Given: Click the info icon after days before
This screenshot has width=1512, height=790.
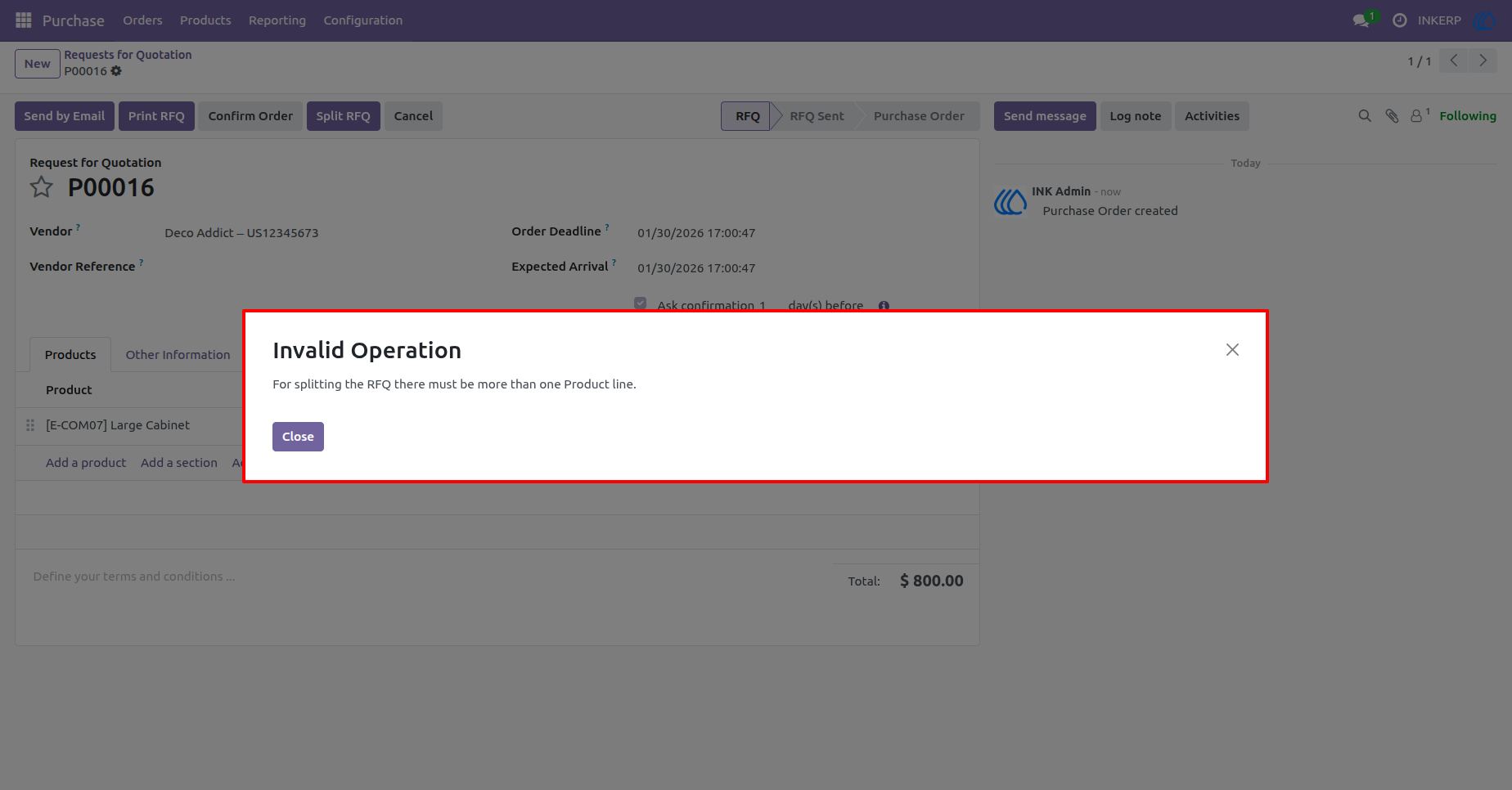Looking at the screenshot, I should pyautogui.click(x=884, y=306).
